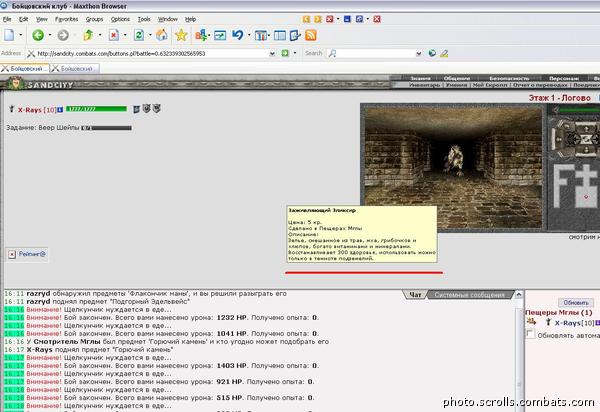Viewport: 600px width, 412px height.
Task: Click the highlighter pencil icon
Action: (444, 54)
